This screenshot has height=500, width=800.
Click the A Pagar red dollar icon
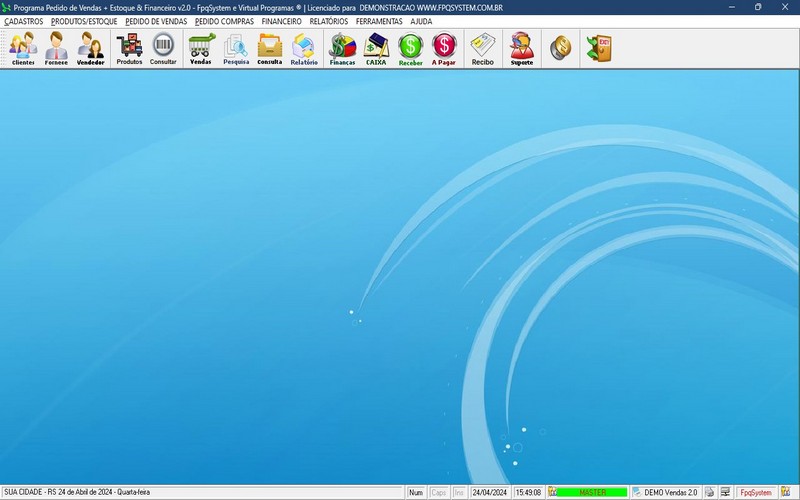444,47
